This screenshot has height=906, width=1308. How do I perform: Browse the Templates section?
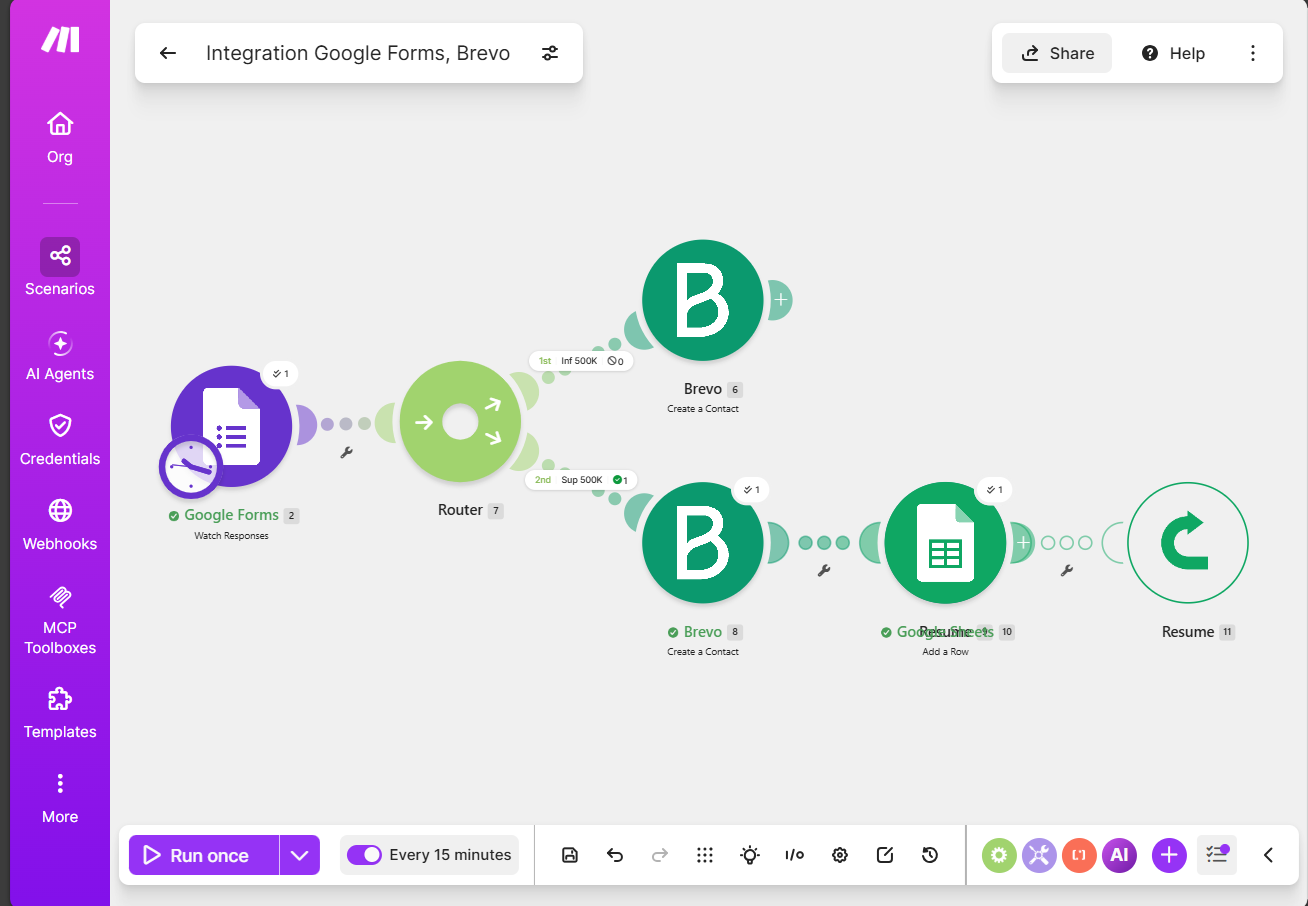pos(60,713)
